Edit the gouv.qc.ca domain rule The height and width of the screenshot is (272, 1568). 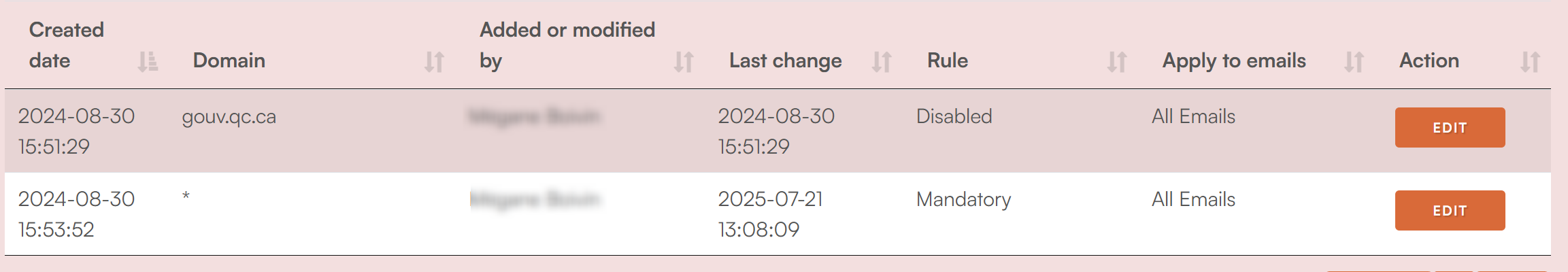pos(1450,127)
